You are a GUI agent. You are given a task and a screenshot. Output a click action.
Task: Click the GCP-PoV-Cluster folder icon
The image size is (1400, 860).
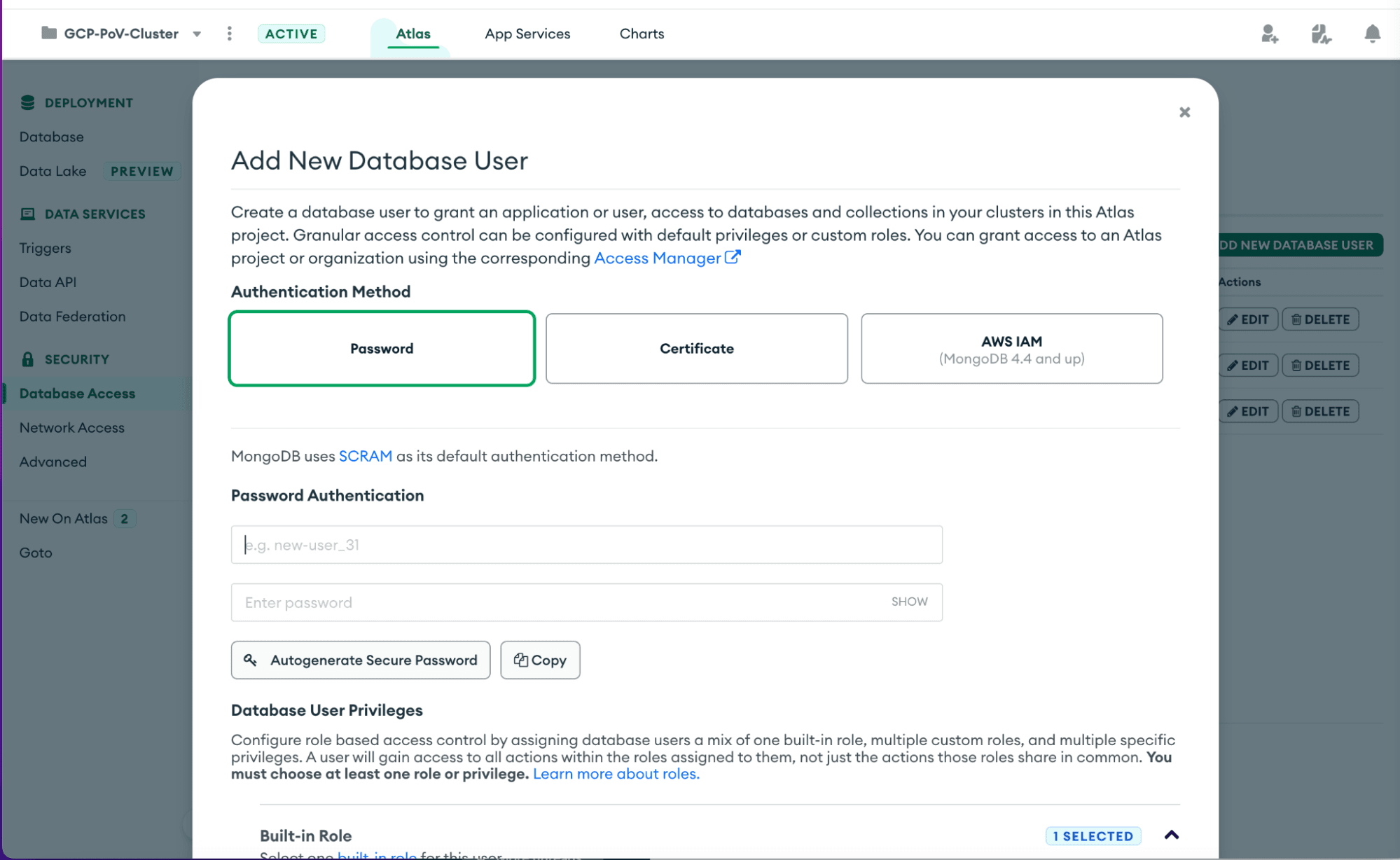coord(49,33)
